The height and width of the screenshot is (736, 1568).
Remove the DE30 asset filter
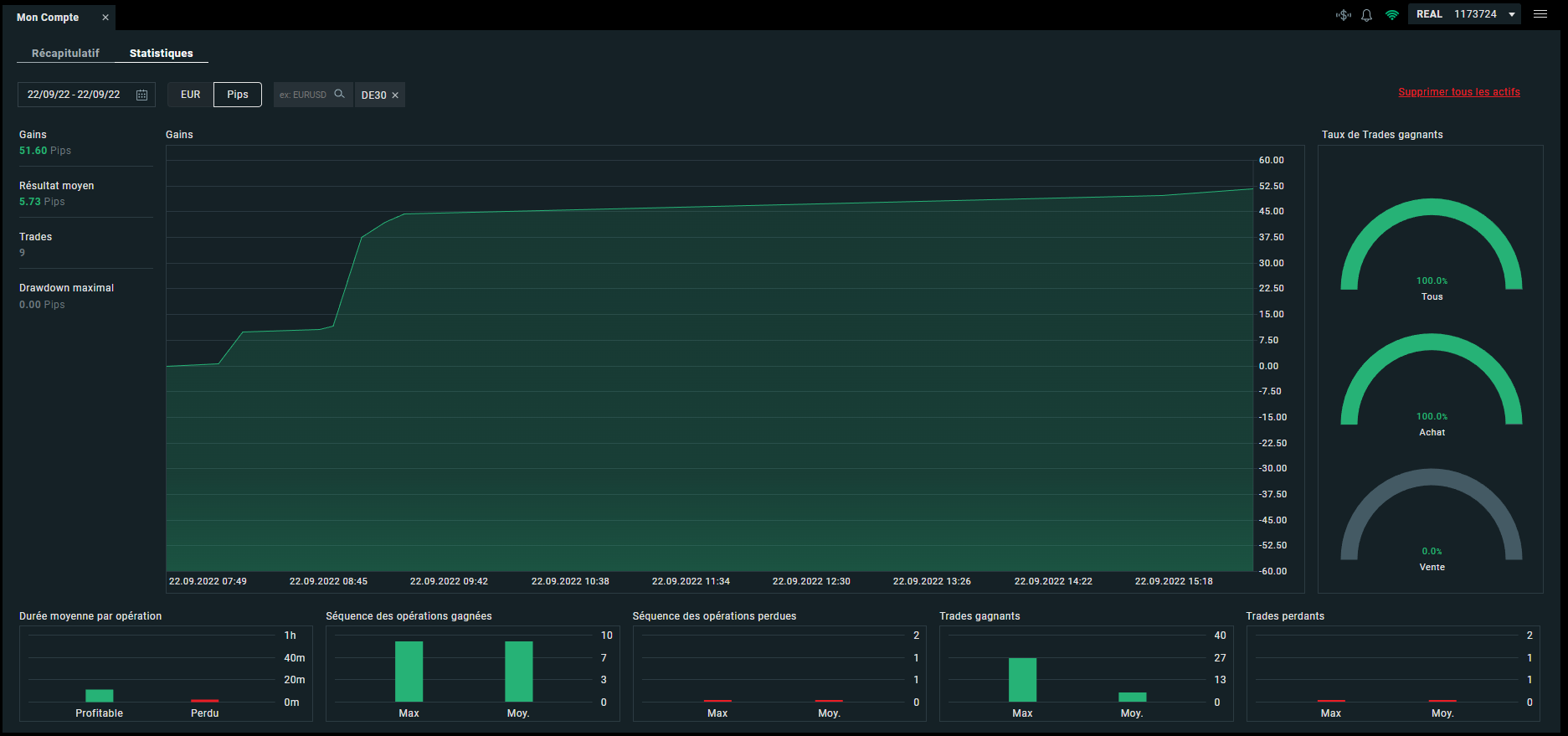(x=395, y=95)
